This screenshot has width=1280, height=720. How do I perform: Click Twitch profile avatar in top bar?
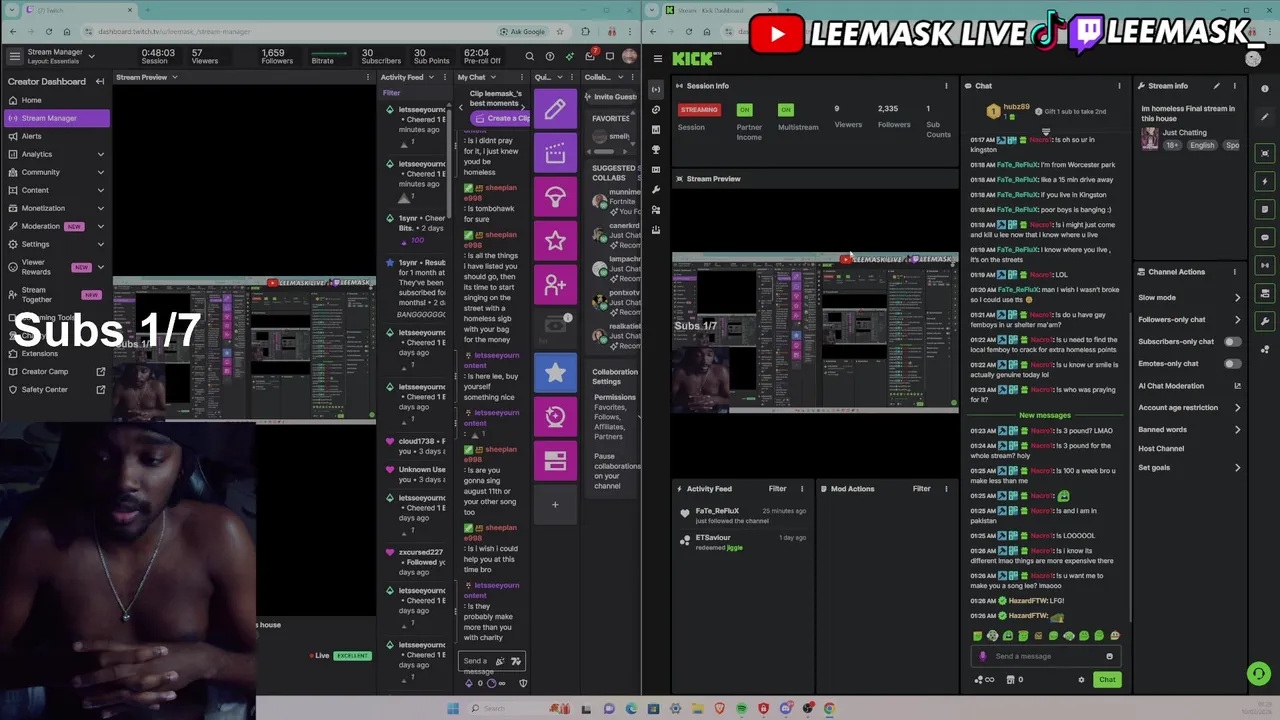coord(629,57)
